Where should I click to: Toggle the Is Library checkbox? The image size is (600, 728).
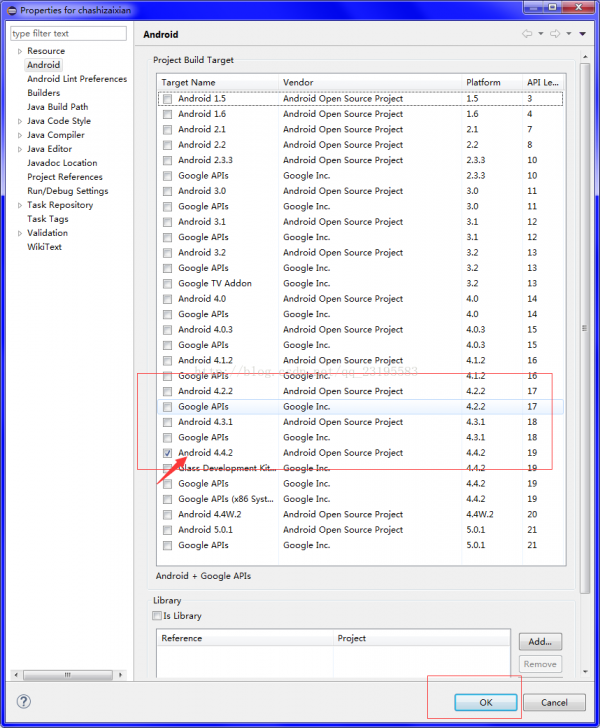pyautogui.click(x=157, y=616)
